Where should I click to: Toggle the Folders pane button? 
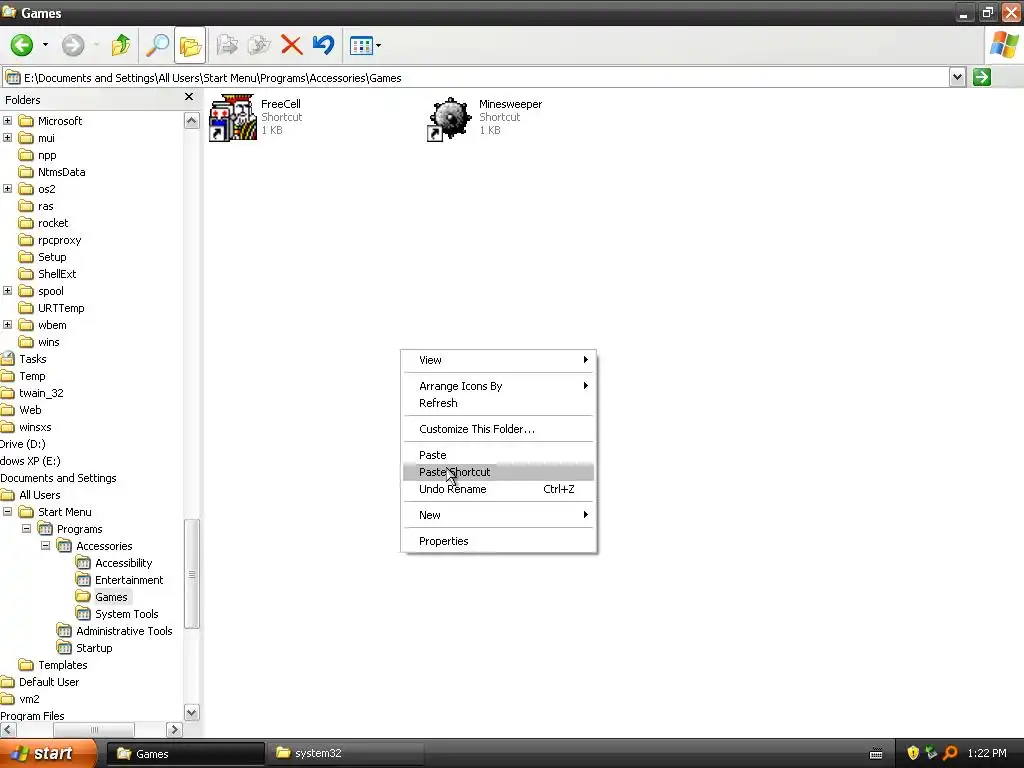(x=190, y=45)
